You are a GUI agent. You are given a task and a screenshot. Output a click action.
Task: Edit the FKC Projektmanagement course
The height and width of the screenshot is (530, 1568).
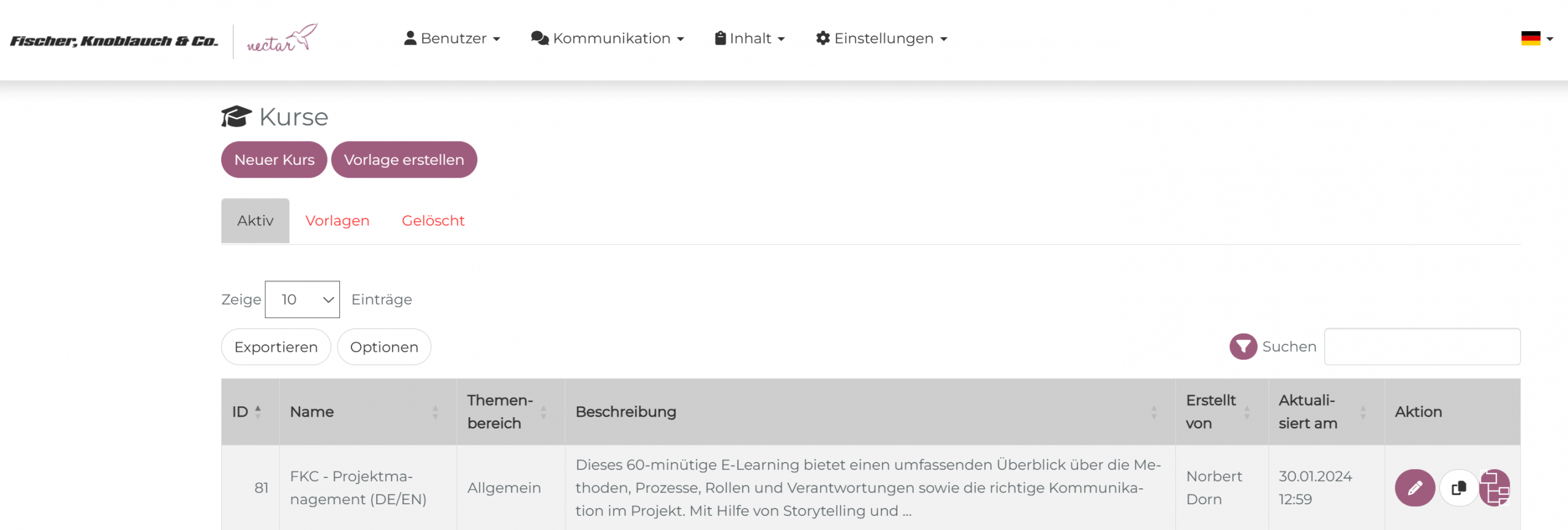(1414, 488)
